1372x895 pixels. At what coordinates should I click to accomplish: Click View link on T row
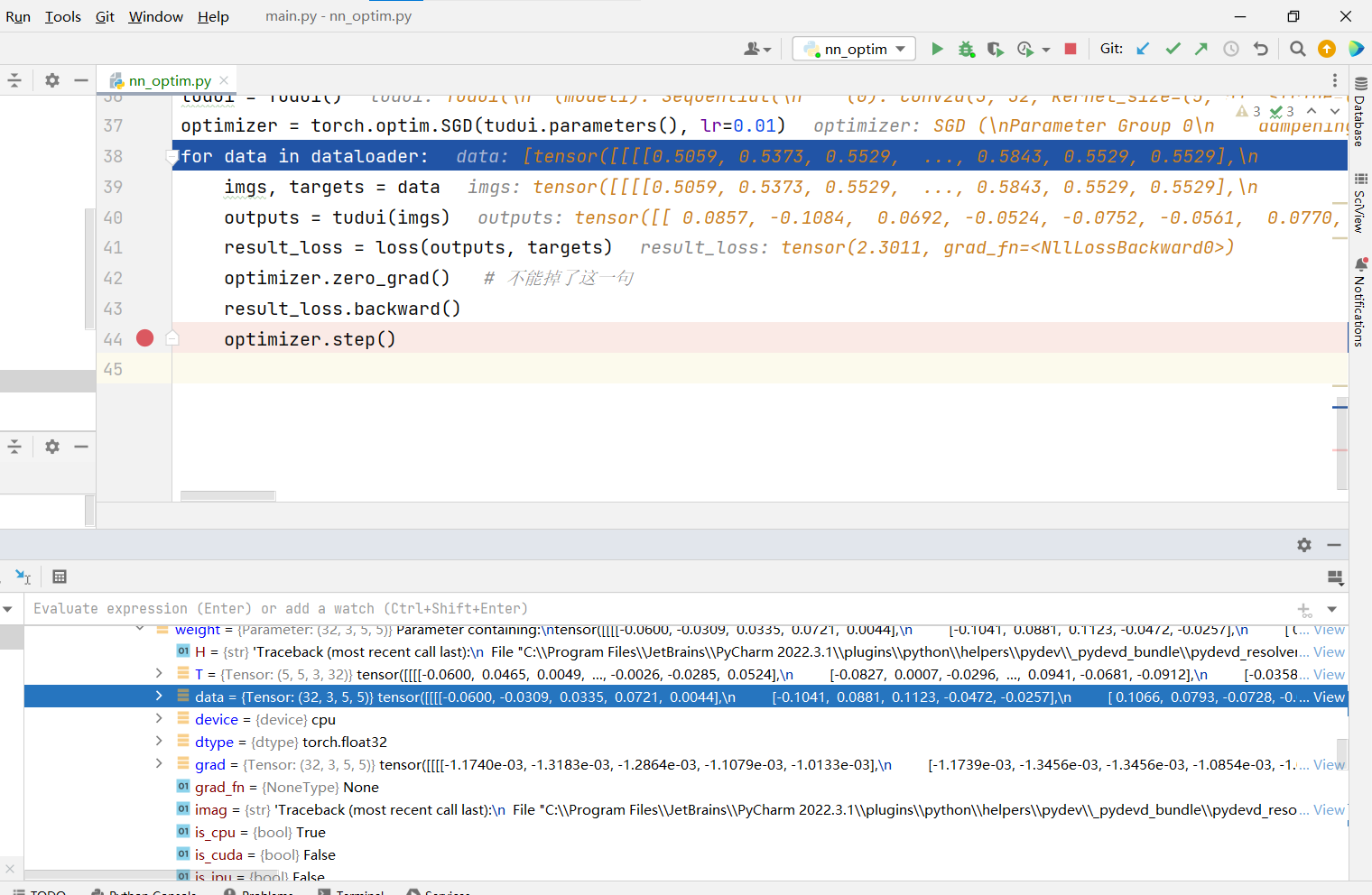[x=1329, y=674]
